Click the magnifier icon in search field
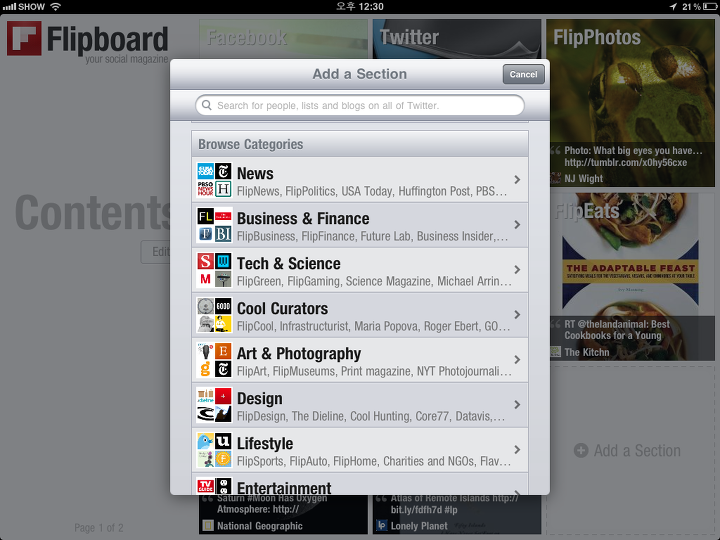Image resolution: width=720 pixels, height=540 pixels. click(x=207, y=106)
